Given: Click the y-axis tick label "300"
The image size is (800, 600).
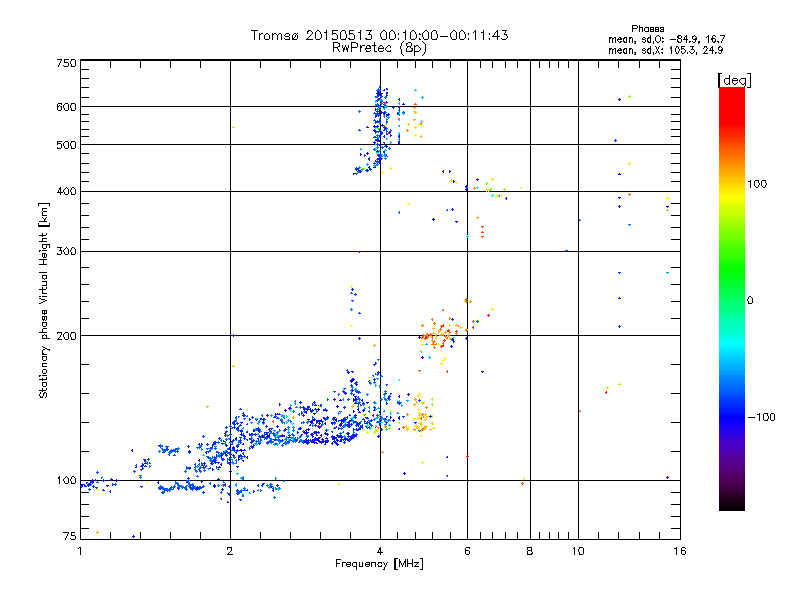Looking at the screenshot, I should 66,252.
